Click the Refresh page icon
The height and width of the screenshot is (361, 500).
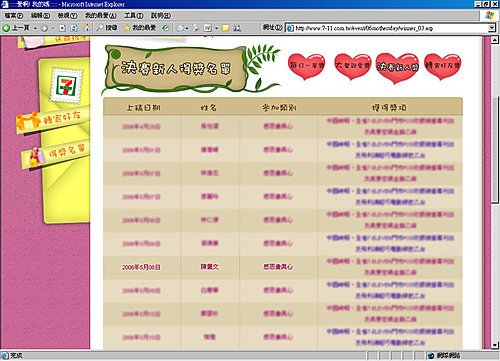[74, 28]
